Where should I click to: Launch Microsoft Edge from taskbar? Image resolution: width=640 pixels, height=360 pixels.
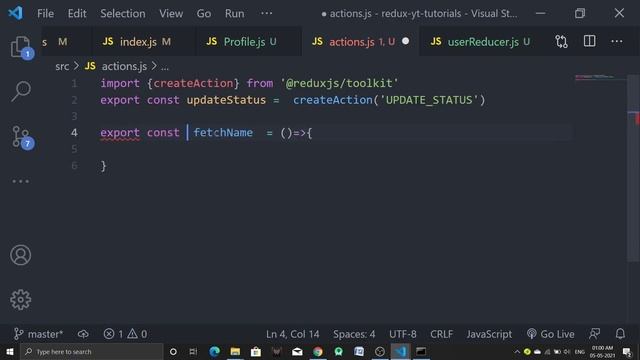tap(214, 351)
